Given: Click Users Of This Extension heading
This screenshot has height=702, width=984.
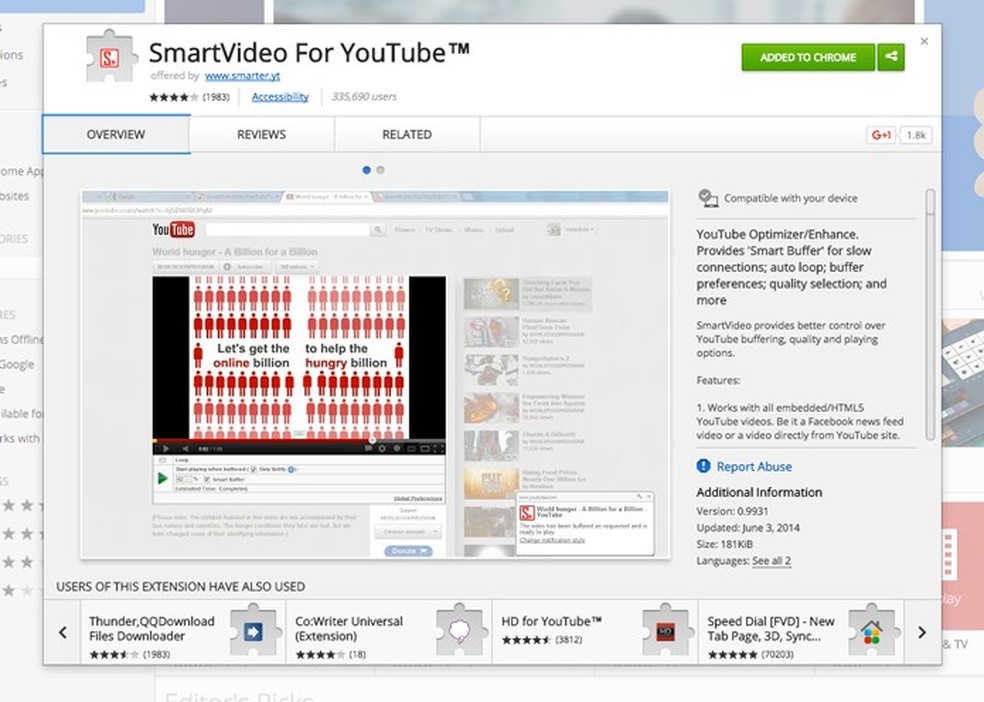Looking at the screenshot, I should tap(181, 587).
